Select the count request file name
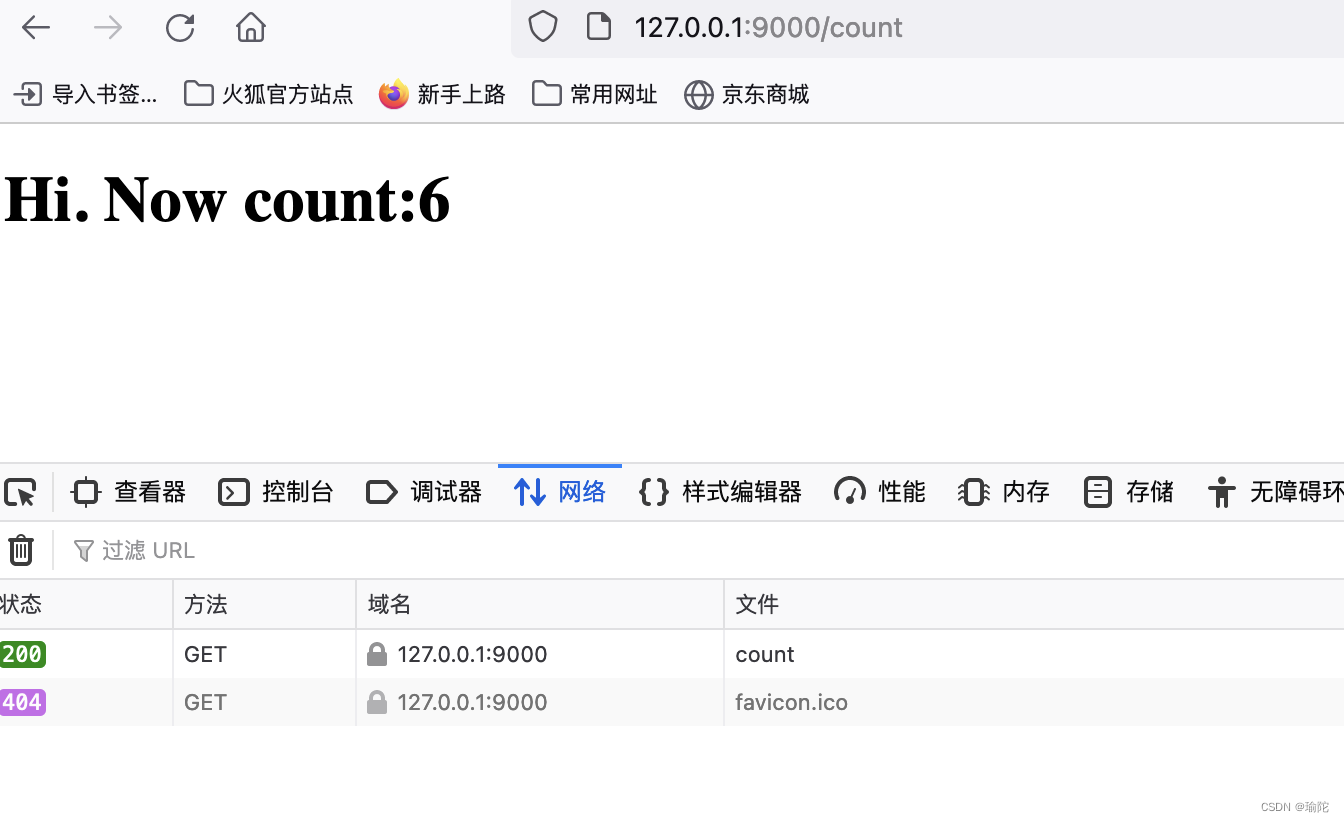This screenshot has width=1344, height=822. click(764, 654)
